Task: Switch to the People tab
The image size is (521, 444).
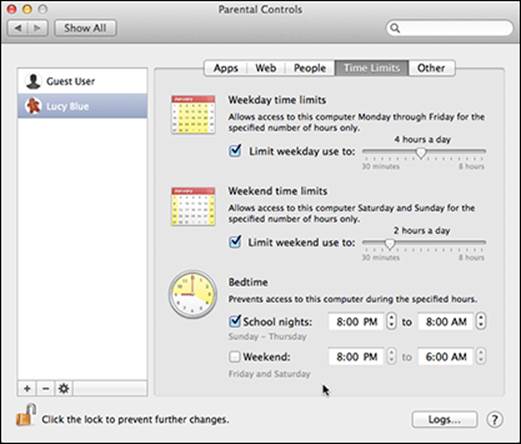Action: click(x=310, y=68)
